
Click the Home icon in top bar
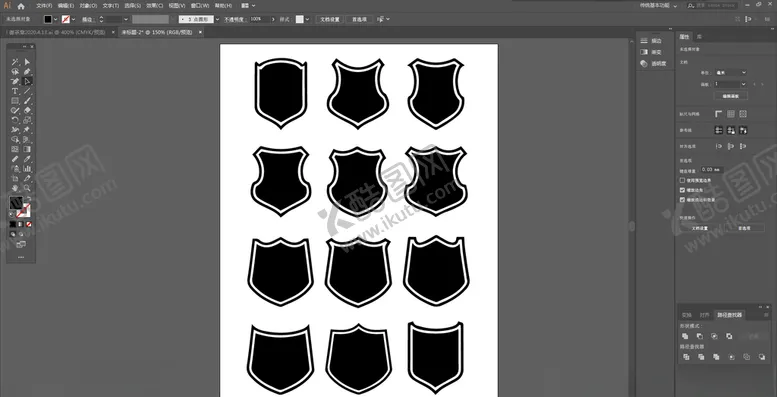pos(21,6)
